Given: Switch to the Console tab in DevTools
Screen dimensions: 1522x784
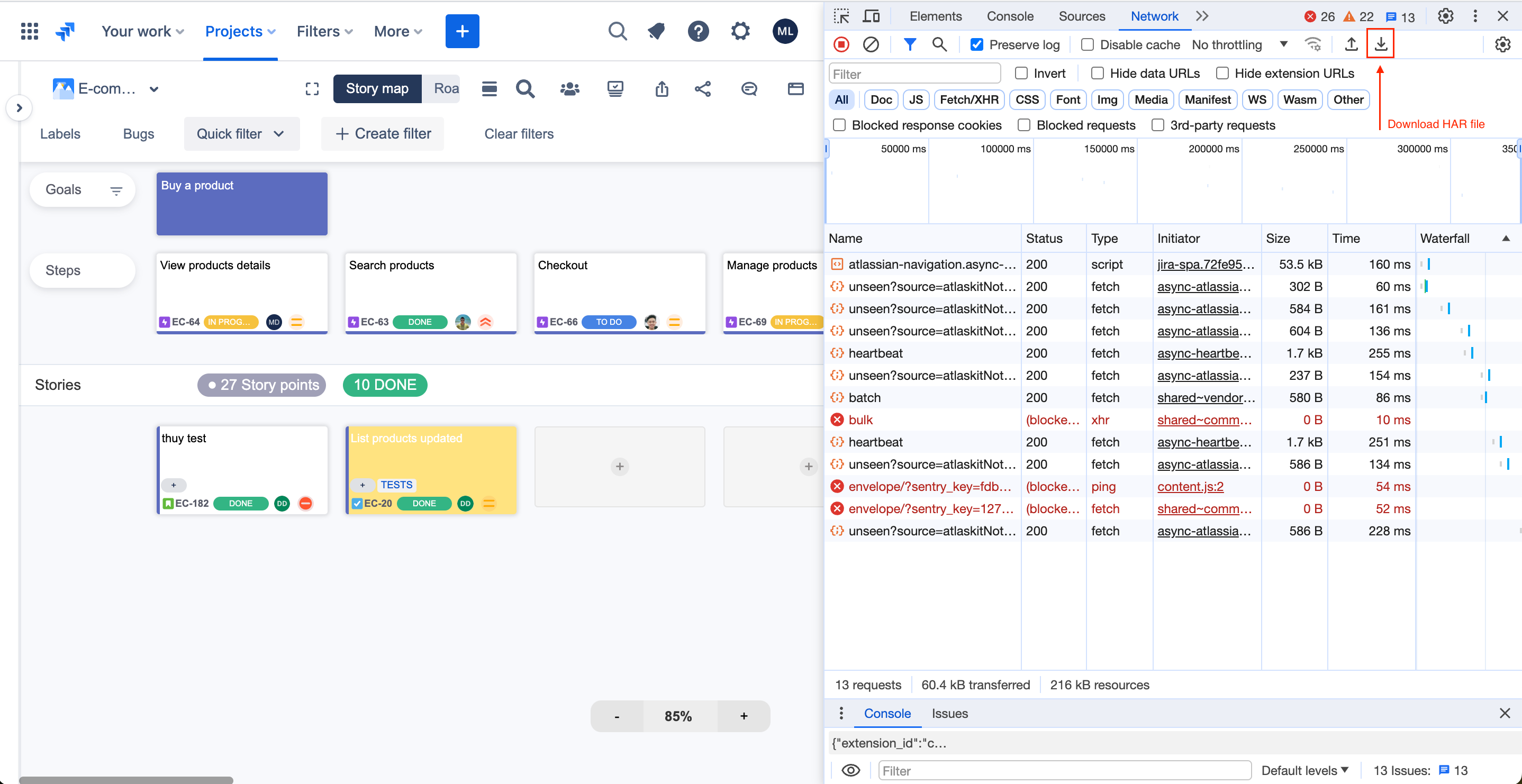Looking at the screenshot, I should (x=1010, y=16).
